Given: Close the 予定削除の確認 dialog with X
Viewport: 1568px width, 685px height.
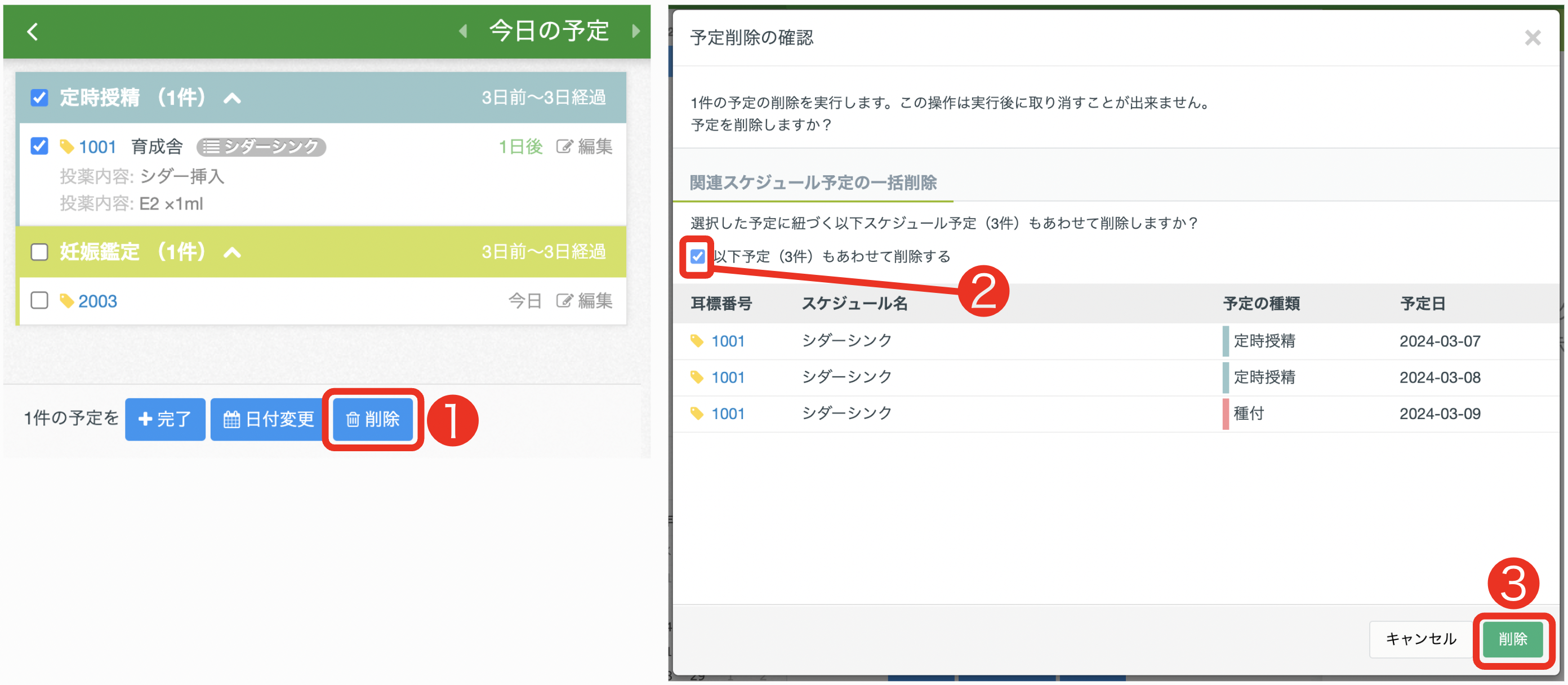Looking at the screenshot, I should (x=1532, y=38).
